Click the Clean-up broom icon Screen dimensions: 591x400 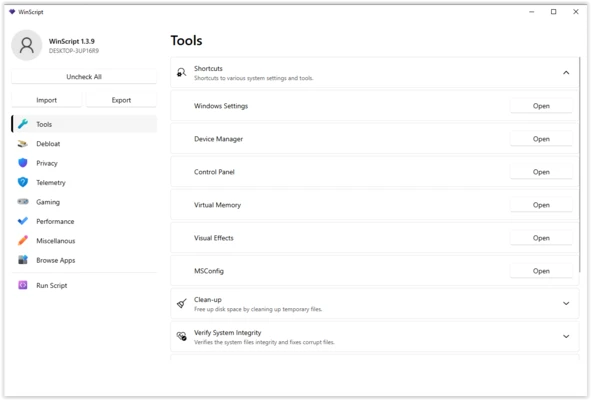(182, 303)
